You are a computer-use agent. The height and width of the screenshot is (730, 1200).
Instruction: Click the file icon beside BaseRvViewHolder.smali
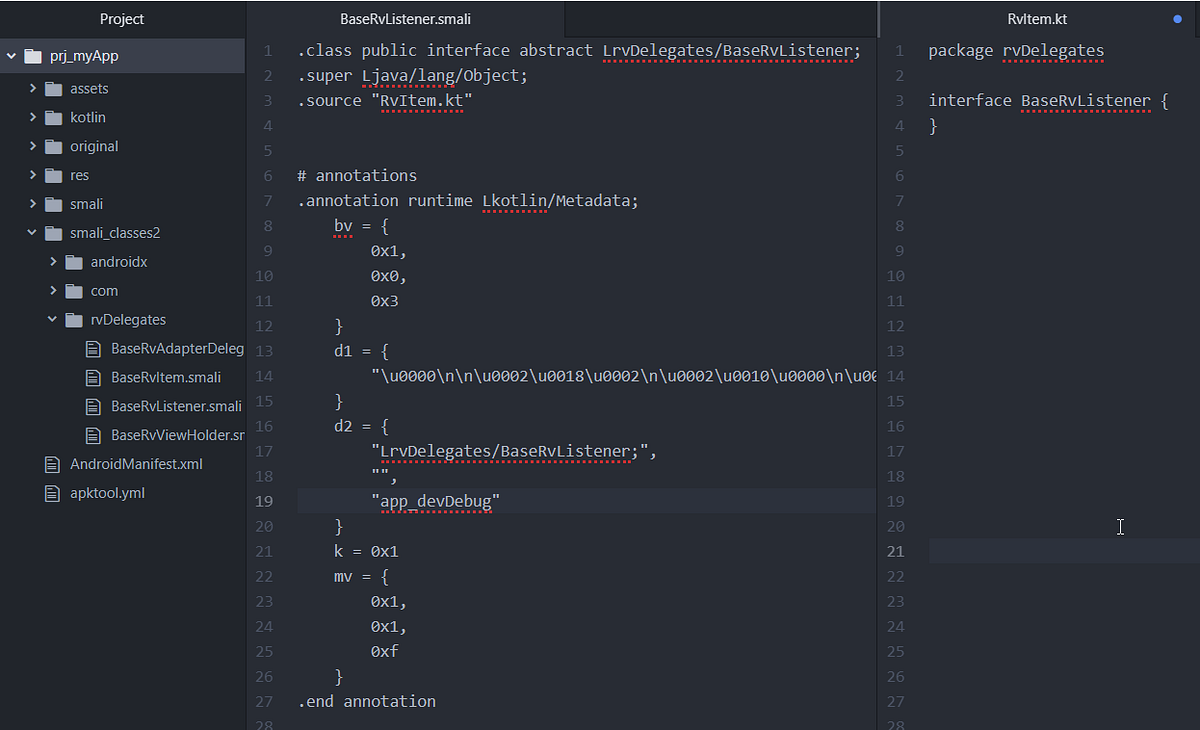(x=92, y=435)
